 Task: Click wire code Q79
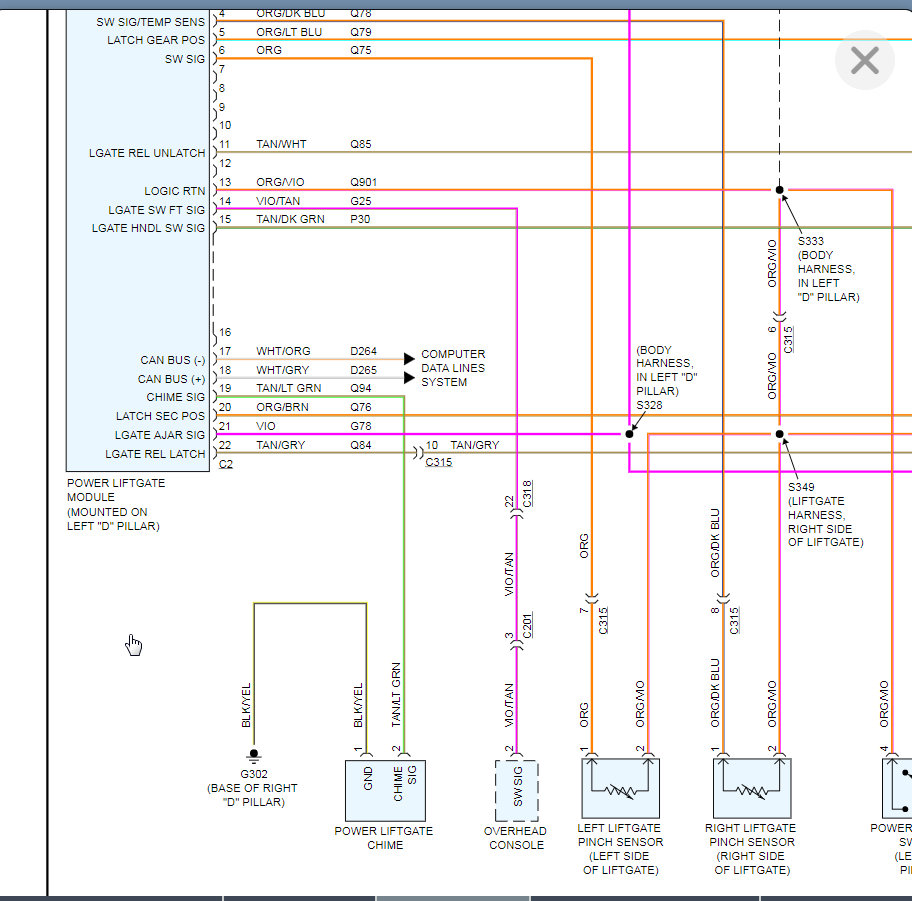pyautogui.click(x=361, y=32)
